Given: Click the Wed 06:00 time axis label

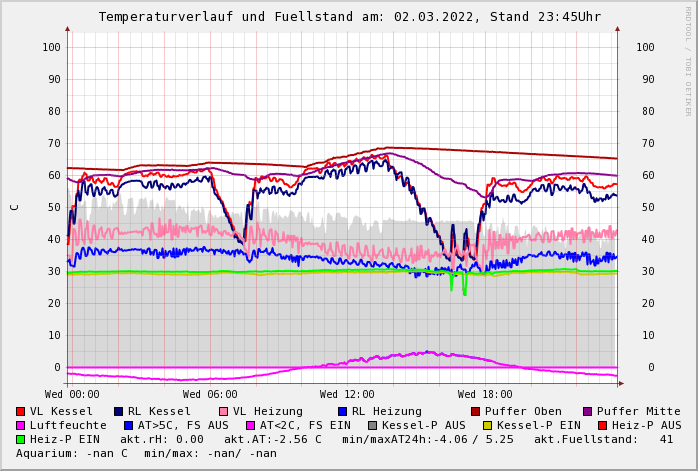Looking at the screenshot, I should (210, 394).
